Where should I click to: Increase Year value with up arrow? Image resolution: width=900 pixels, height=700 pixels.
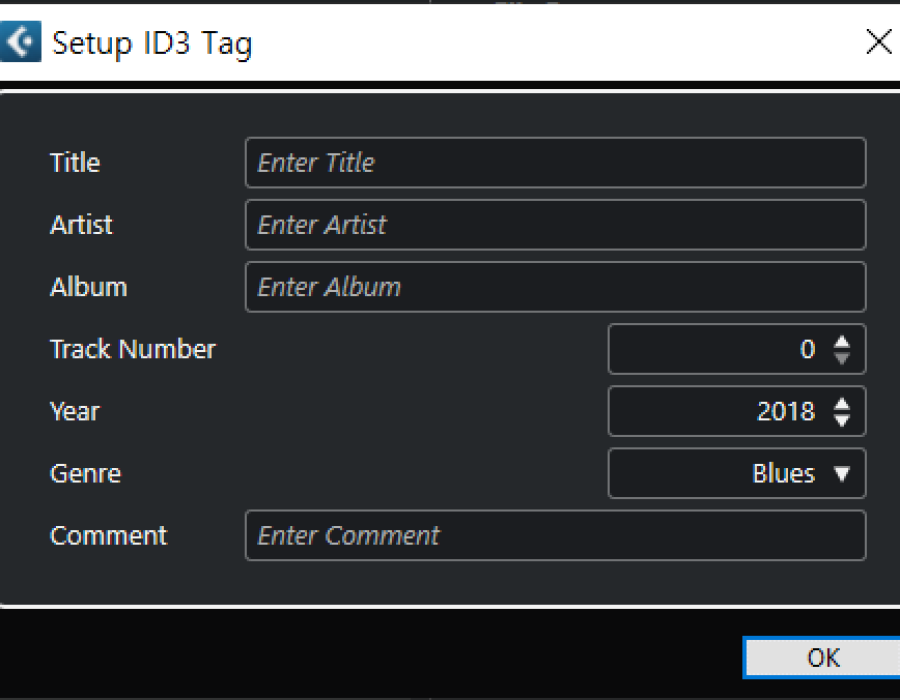(x=842, y=404)
